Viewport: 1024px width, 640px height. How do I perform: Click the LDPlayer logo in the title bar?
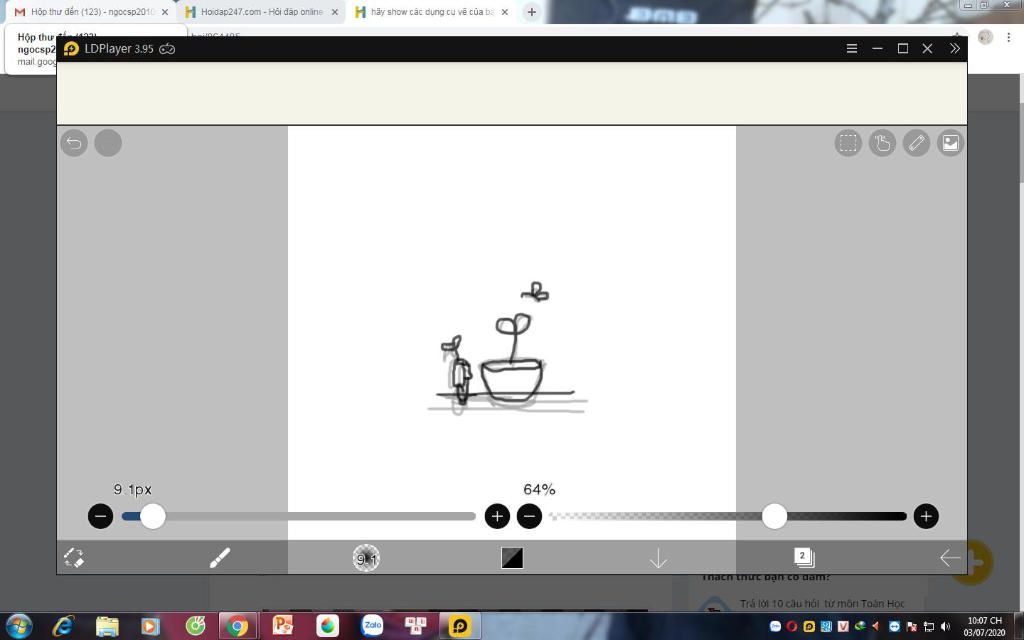click(71, 49)
